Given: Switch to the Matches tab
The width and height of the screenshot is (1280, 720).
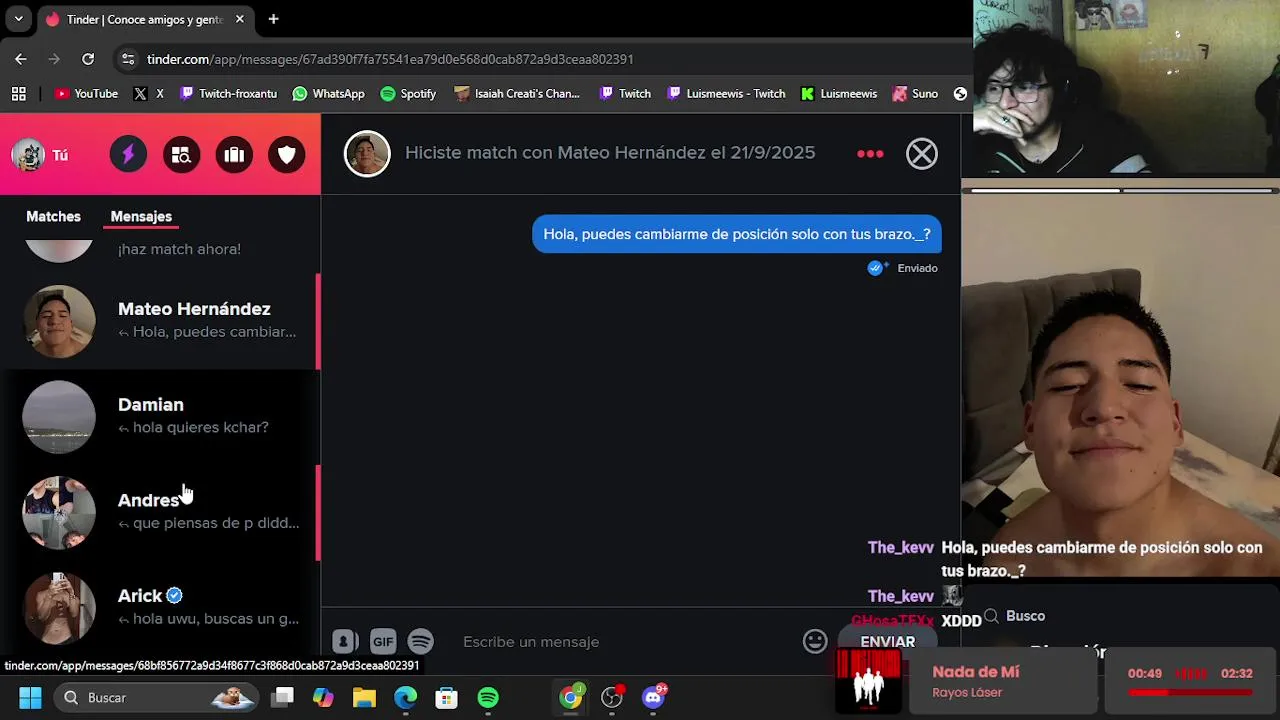Looking at the screenshot, I should coord(53,216).
